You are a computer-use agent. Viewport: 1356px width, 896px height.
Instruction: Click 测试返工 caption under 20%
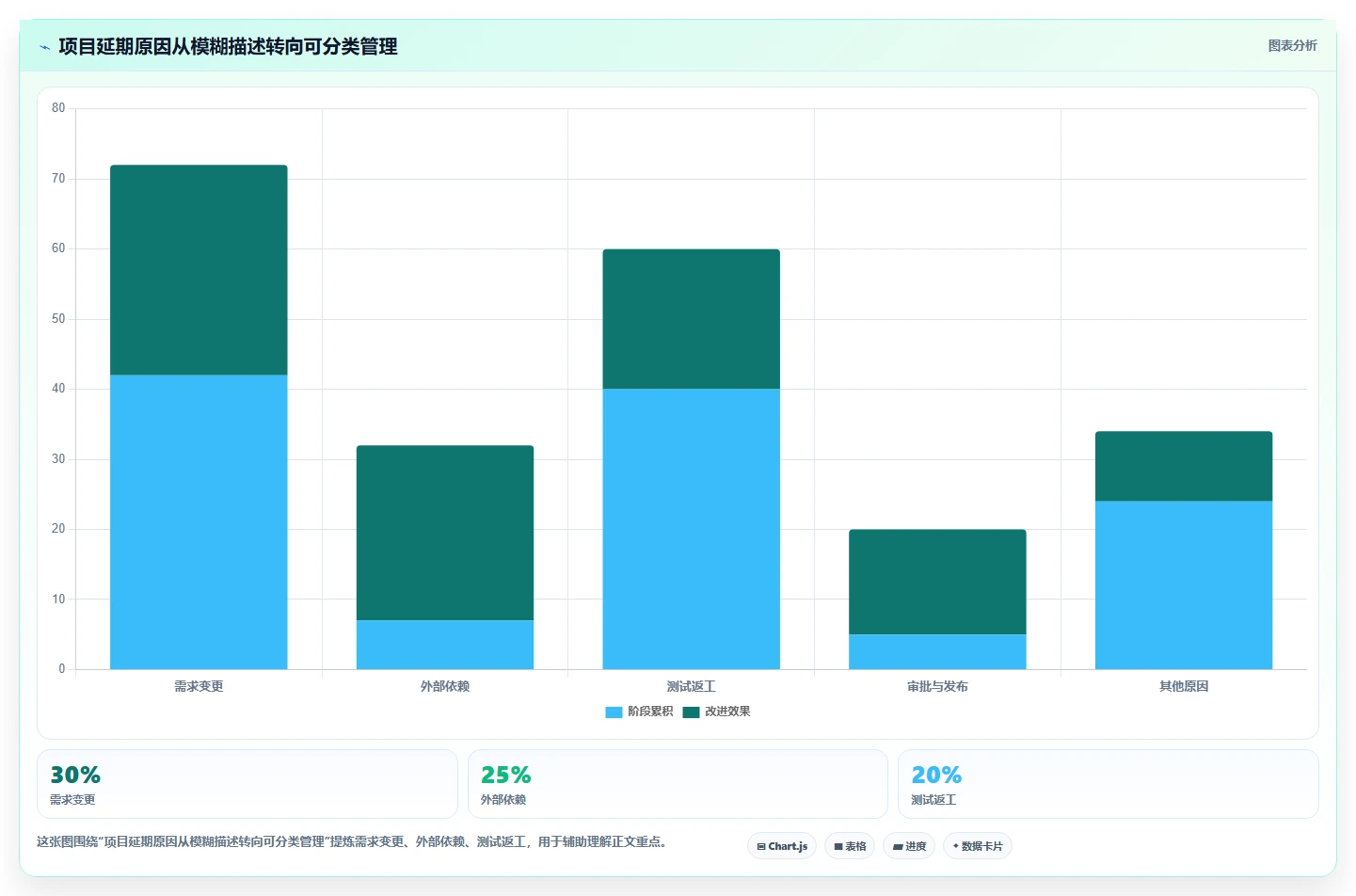933,800
